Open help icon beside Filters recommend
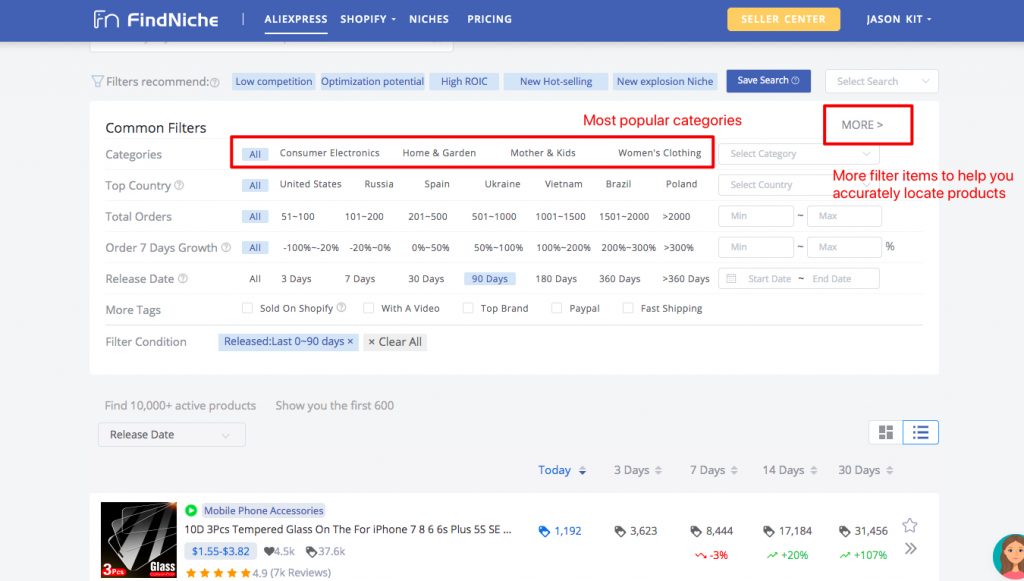Viewport: 1024px width, 581px height. [215, 82]
